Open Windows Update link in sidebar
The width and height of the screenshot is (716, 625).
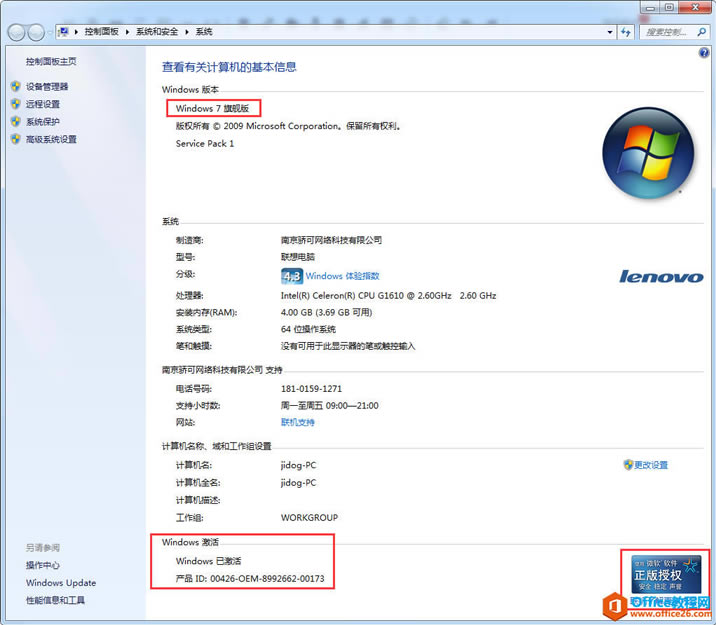click(61, 583)
